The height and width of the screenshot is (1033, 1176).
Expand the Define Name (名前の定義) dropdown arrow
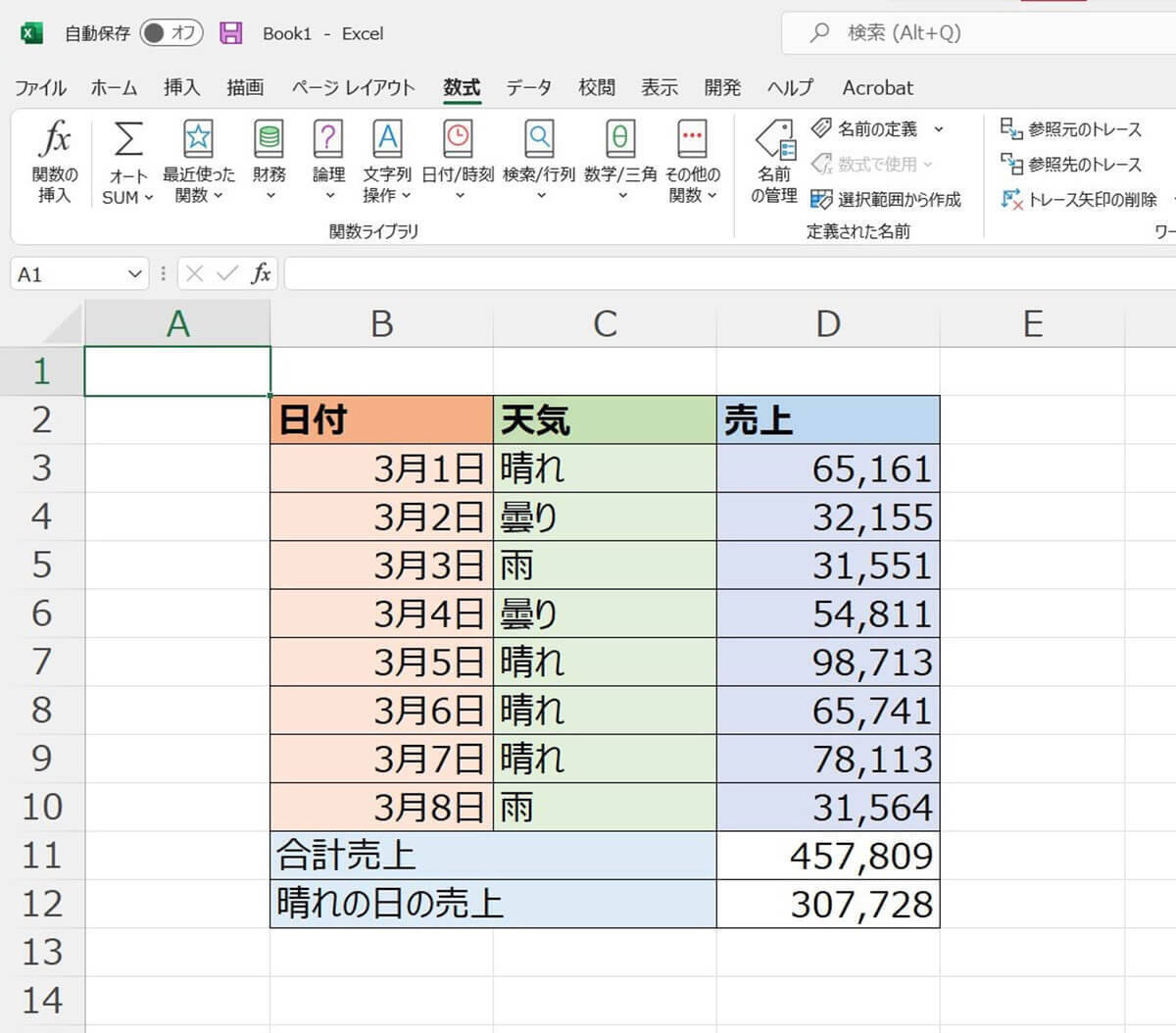tap(938, 129)
